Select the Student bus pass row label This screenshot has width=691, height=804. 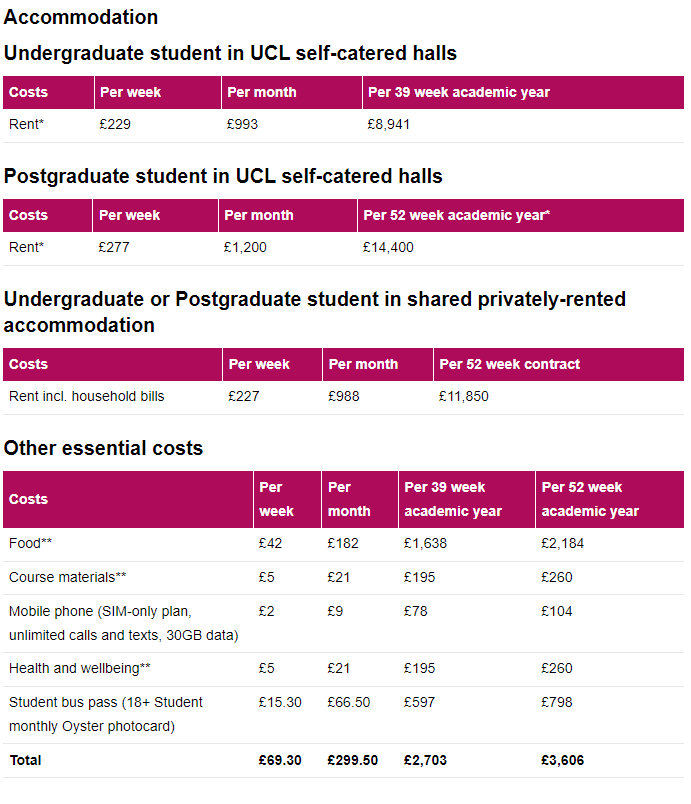click(x=106, y=702)
